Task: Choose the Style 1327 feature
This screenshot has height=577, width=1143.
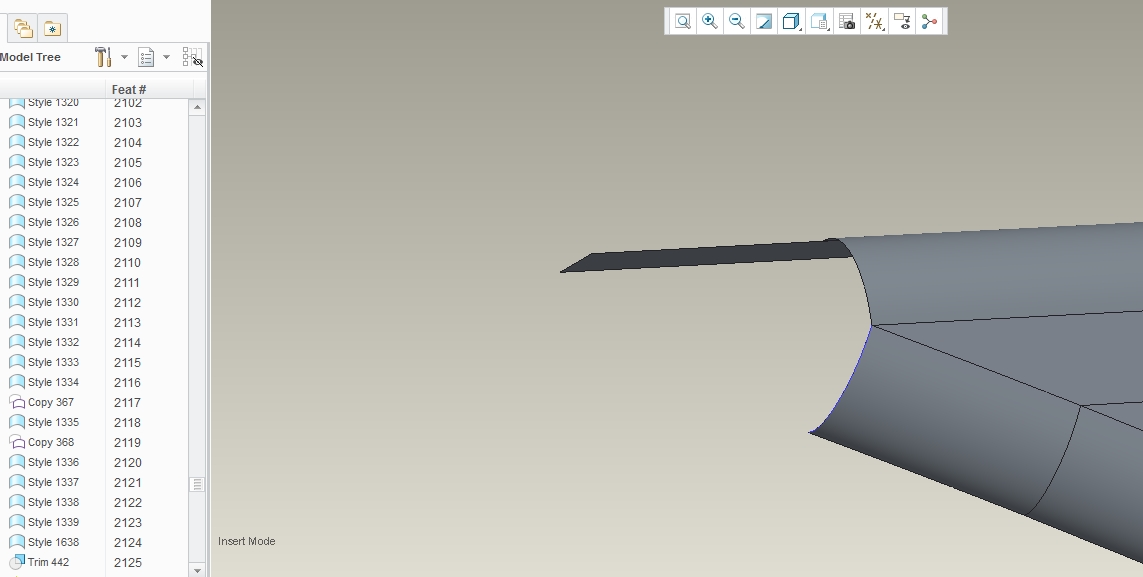Action: (x=53, y=242)
